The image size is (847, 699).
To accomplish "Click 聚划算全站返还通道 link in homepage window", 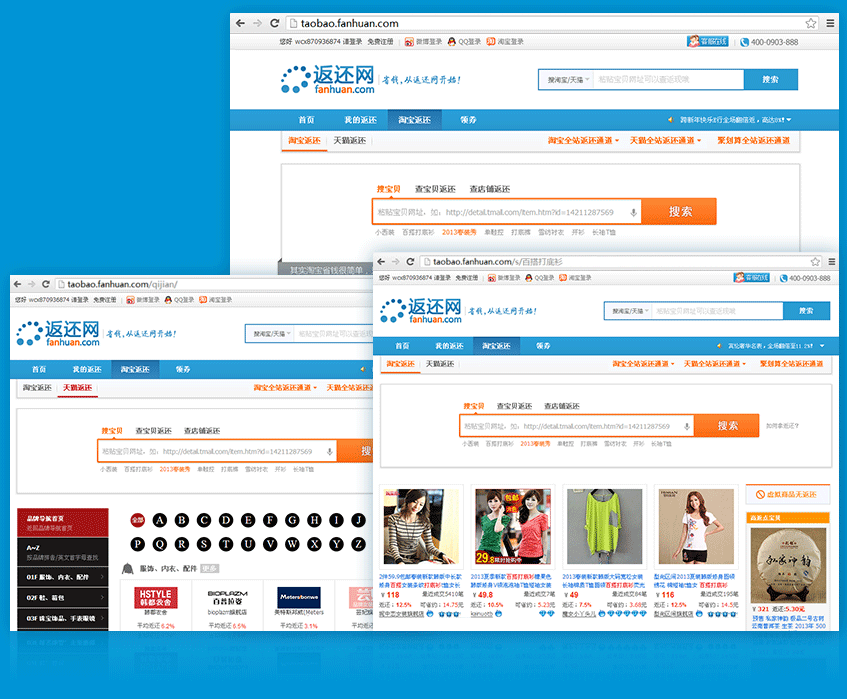I will pos(754,140).
